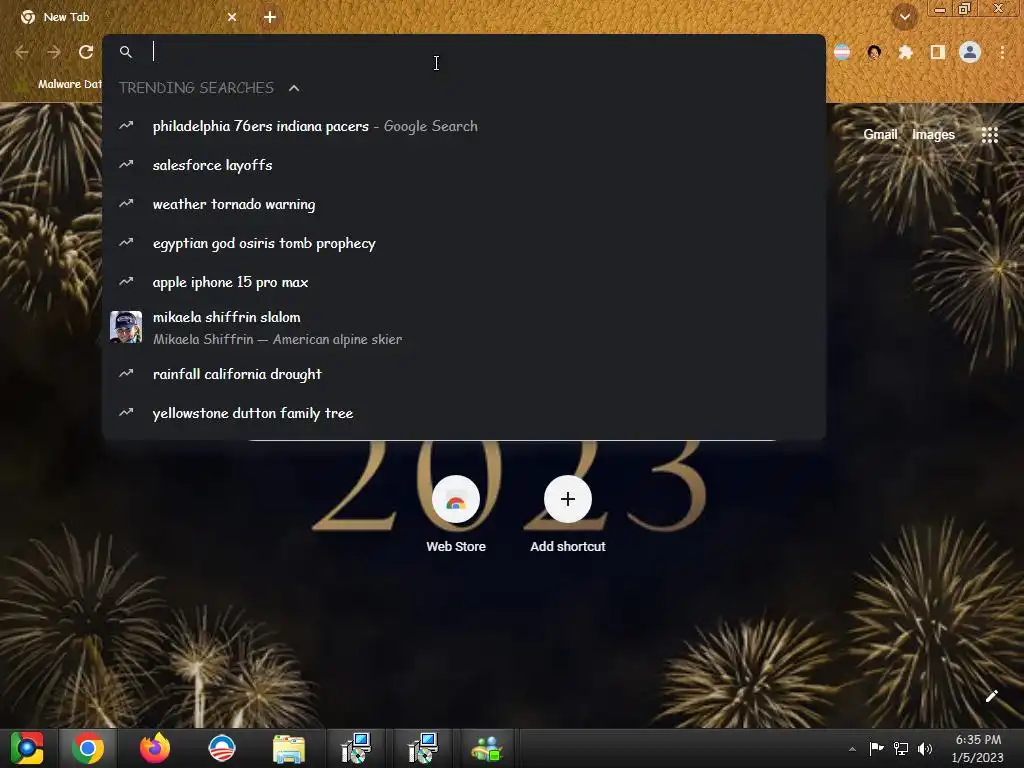
Task: Open File Explorer from the taskbar
Action: (289, 749)
